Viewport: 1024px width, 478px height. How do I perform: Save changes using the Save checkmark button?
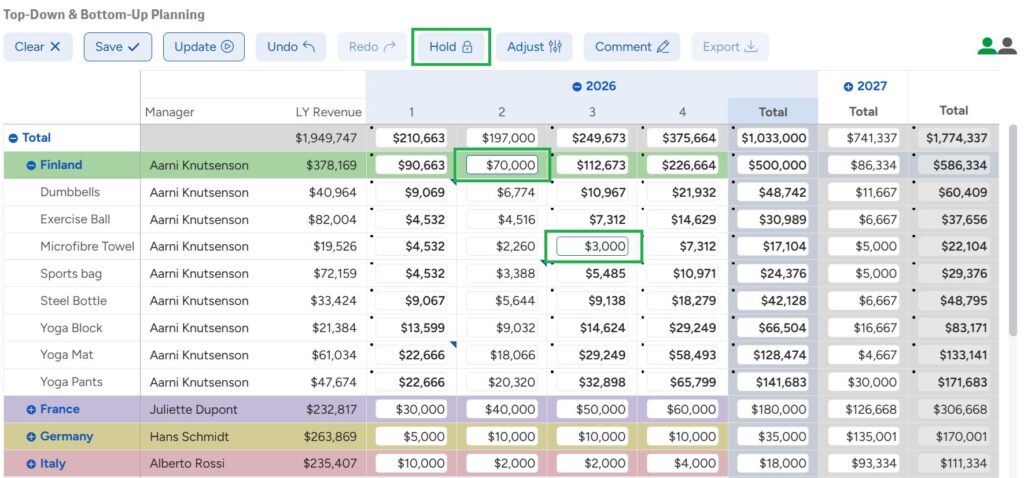(x=118, y=47)
